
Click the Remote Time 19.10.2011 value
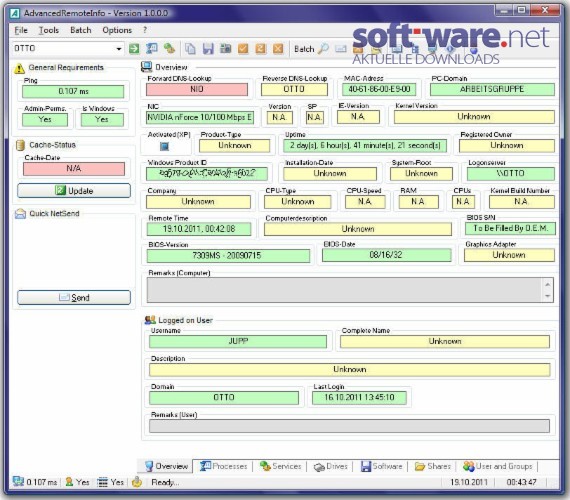199,229
